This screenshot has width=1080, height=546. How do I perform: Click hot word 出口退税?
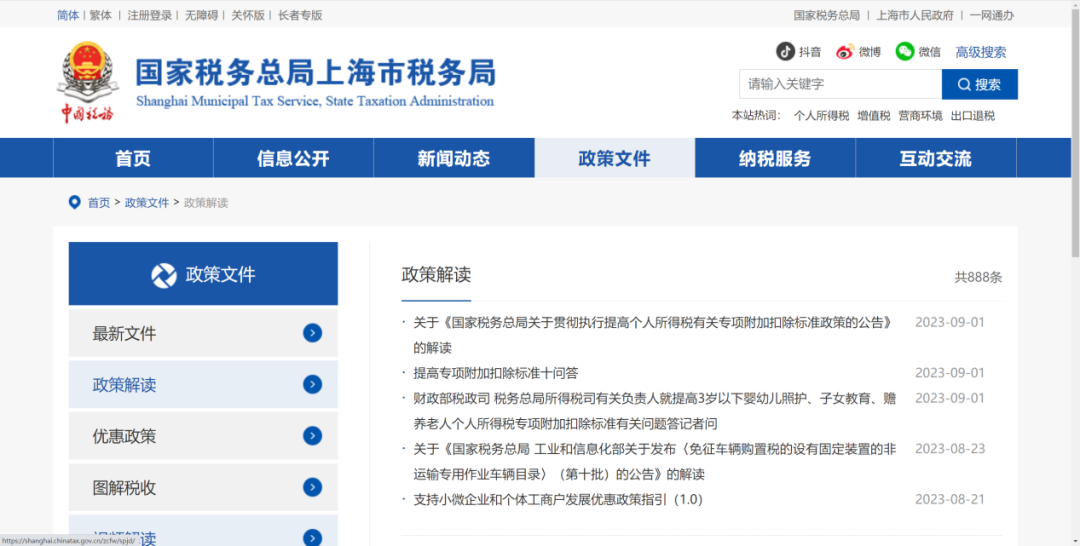973,116
